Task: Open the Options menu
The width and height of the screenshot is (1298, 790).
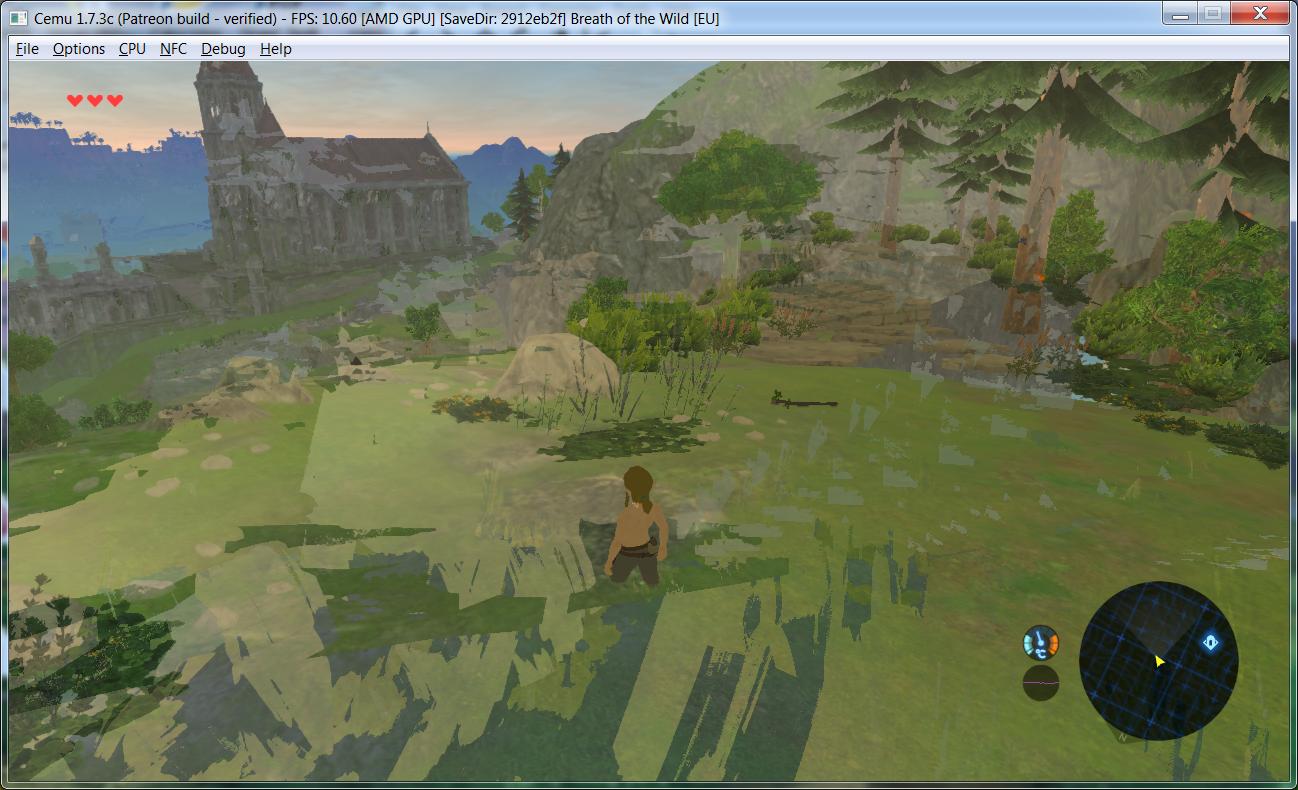Action: click(x=78, y=49)
